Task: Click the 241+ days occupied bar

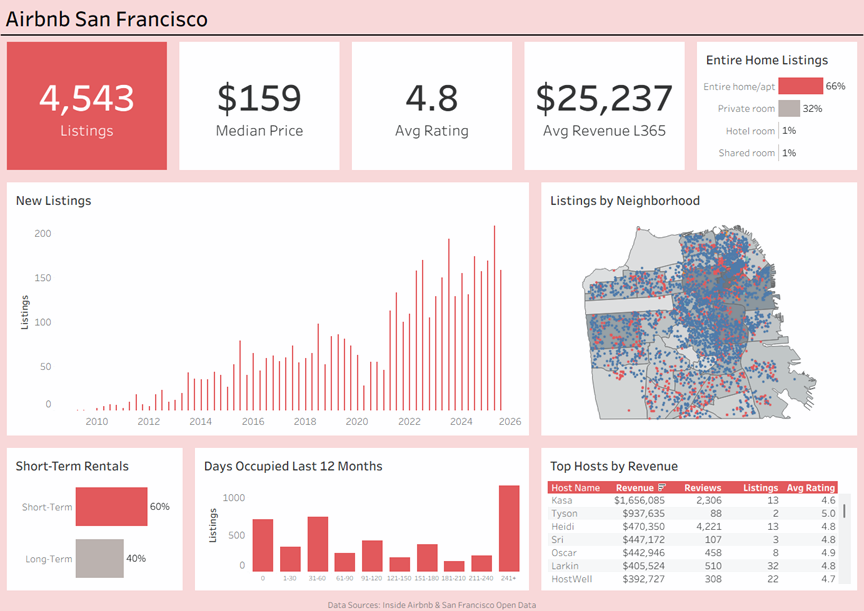Action: [509, 528]
